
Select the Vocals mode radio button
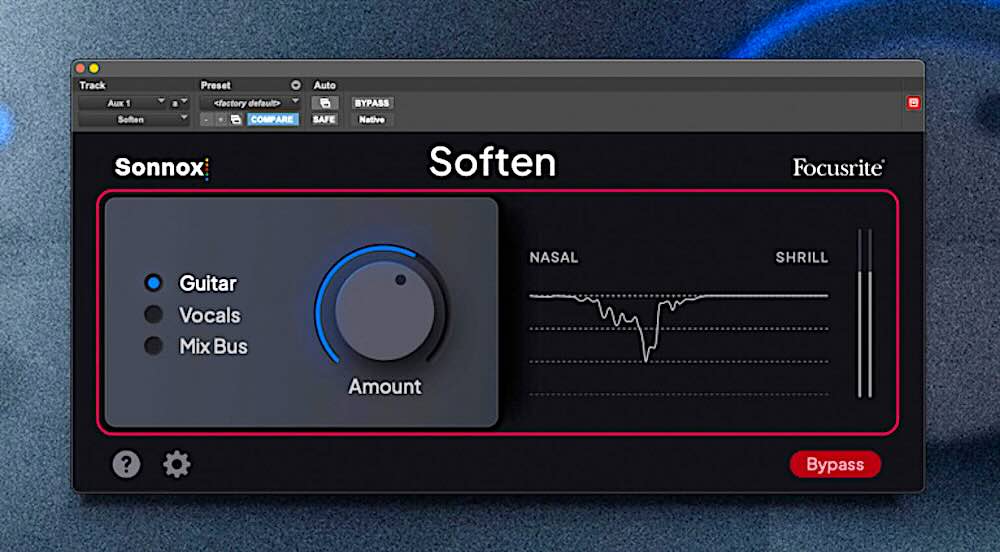pyautogui.click(x=153, y=315)
